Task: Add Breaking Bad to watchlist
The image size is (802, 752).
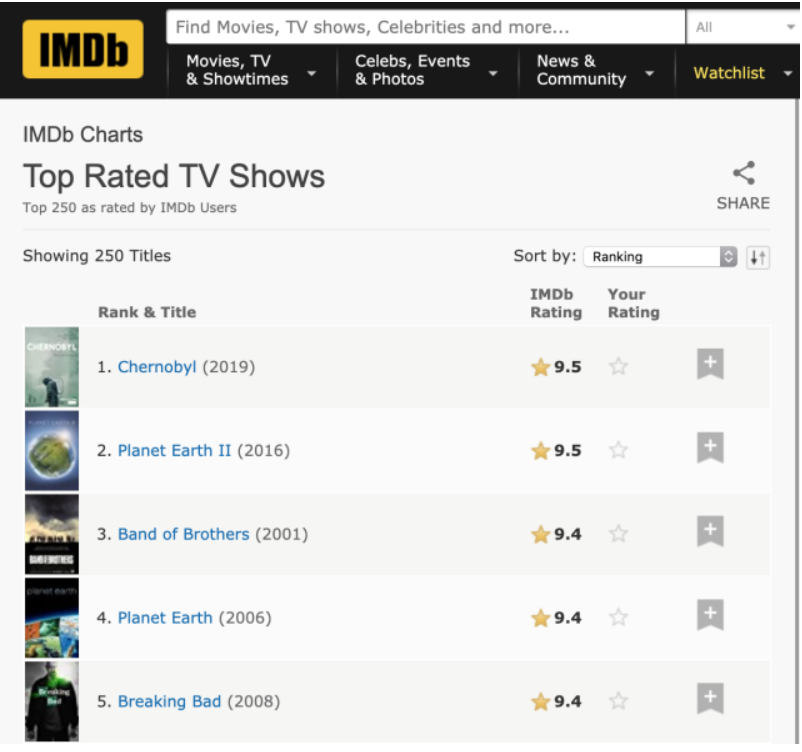Action: point(710,699)
